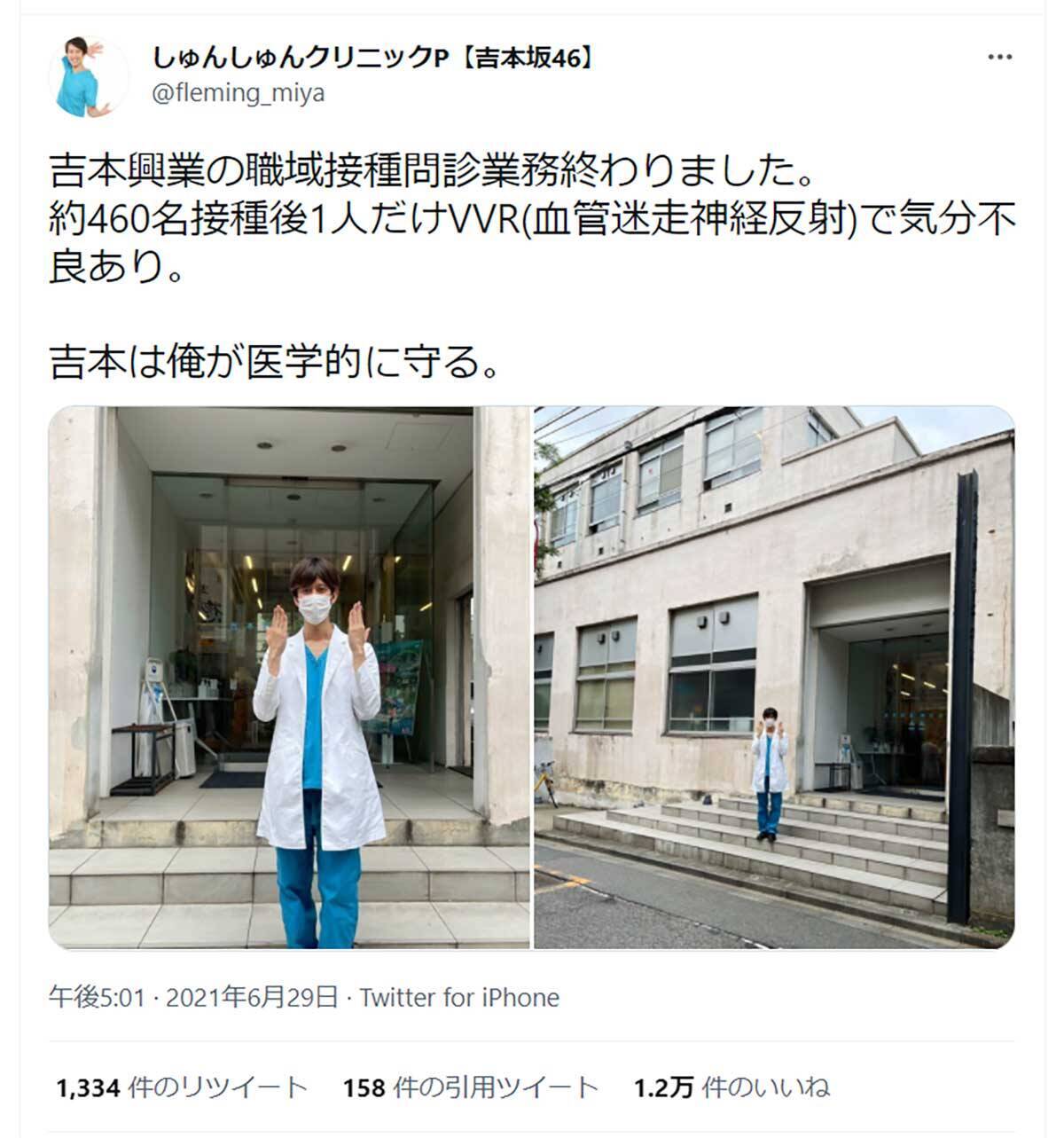The height and width of the screenshot is (1138, 1064).
Task: Click the quote tweet count 158
Action: coord(364,1087)
